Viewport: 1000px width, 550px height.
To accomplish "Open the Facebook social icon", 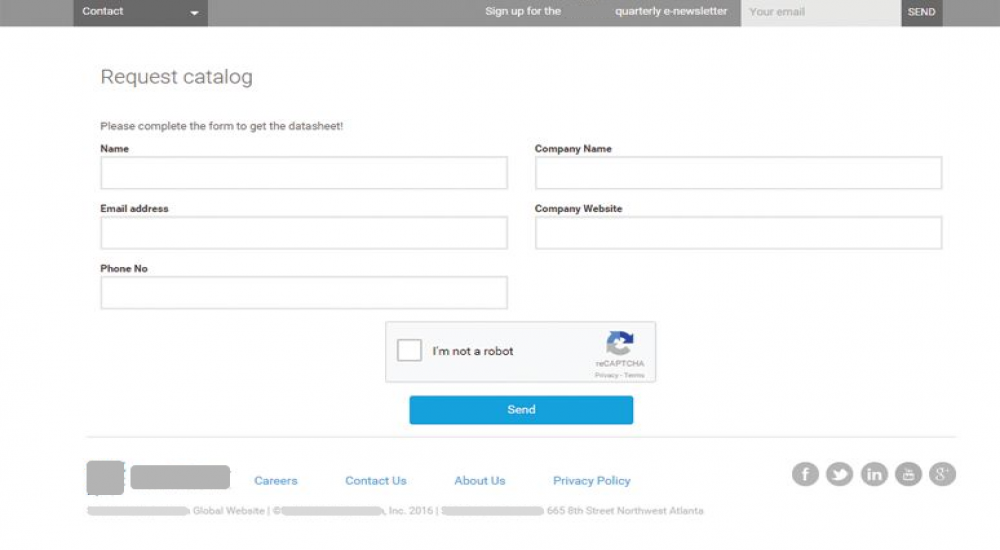I will tap(805, 474).
